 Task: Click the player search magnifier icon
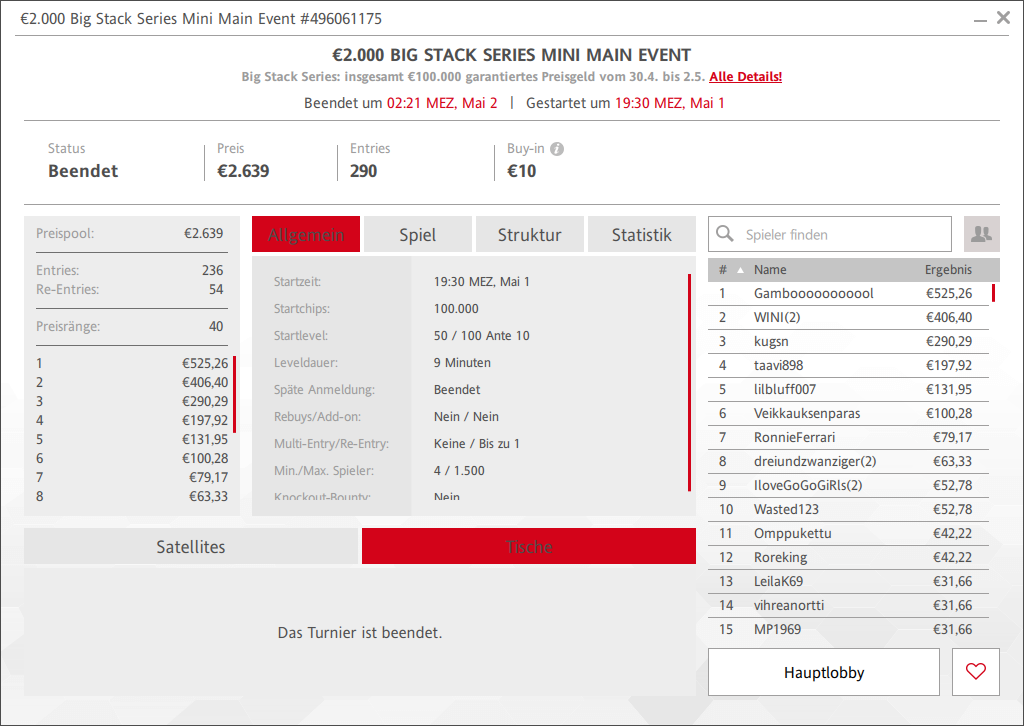(x=724, y=234)
